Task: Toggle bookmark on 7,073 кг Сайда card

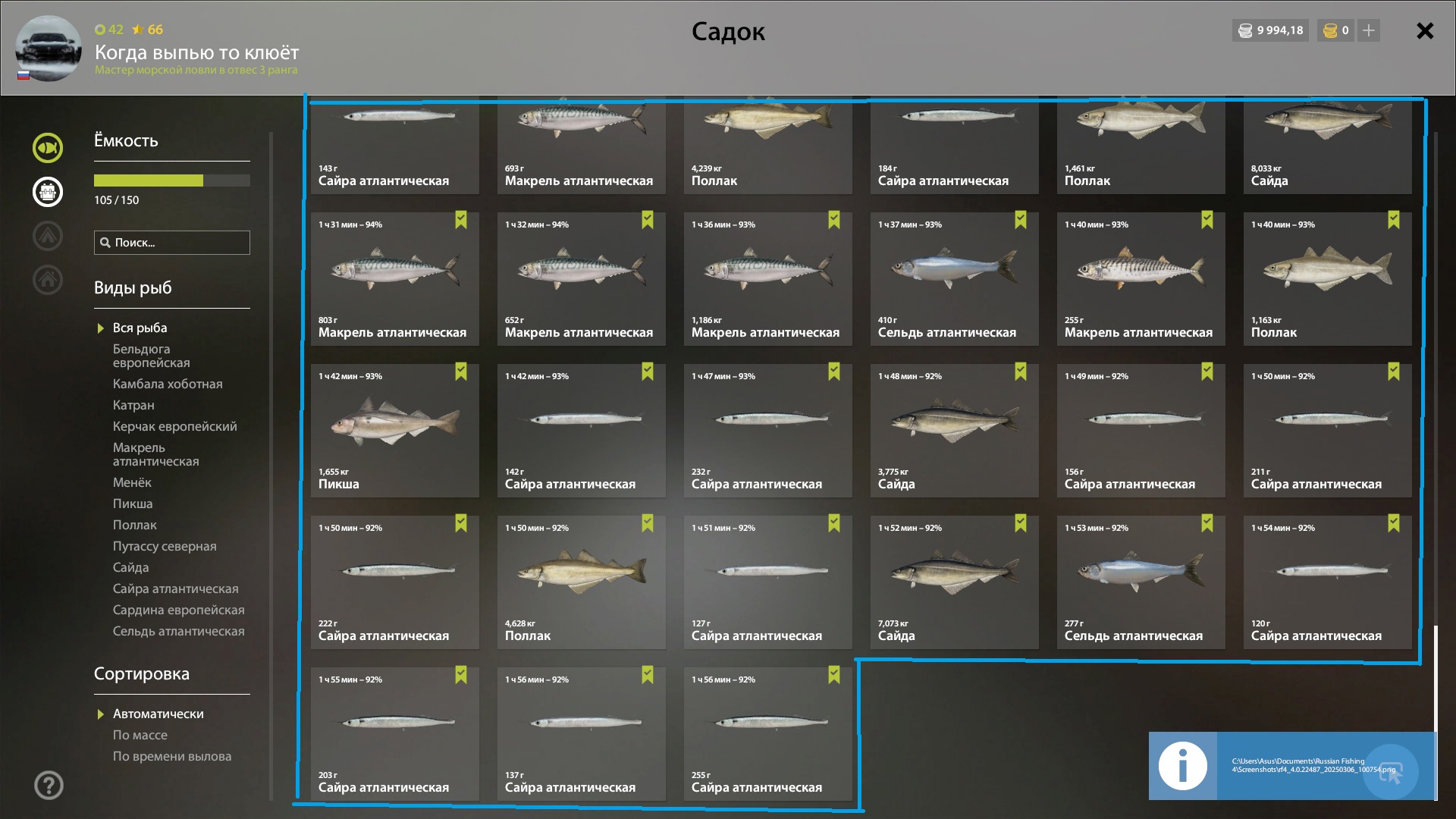Action: click(x=1021, y=523)
